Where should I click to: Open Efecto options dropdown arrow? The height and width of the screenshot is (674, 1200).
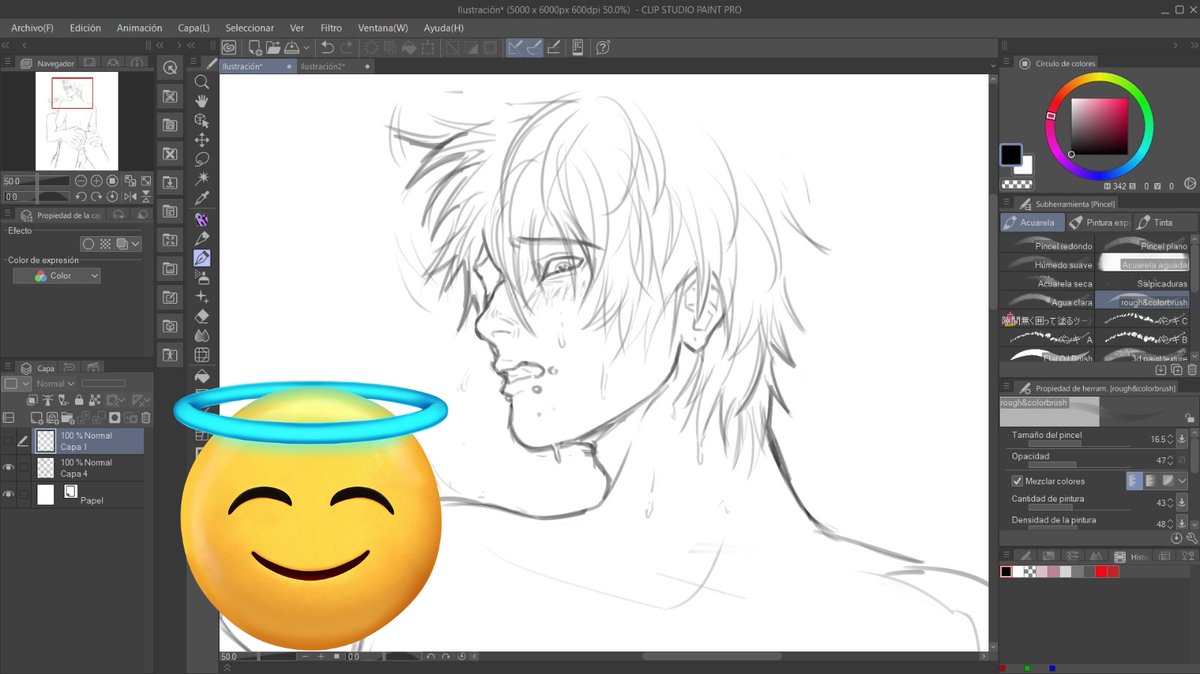[x=136, y=243]
